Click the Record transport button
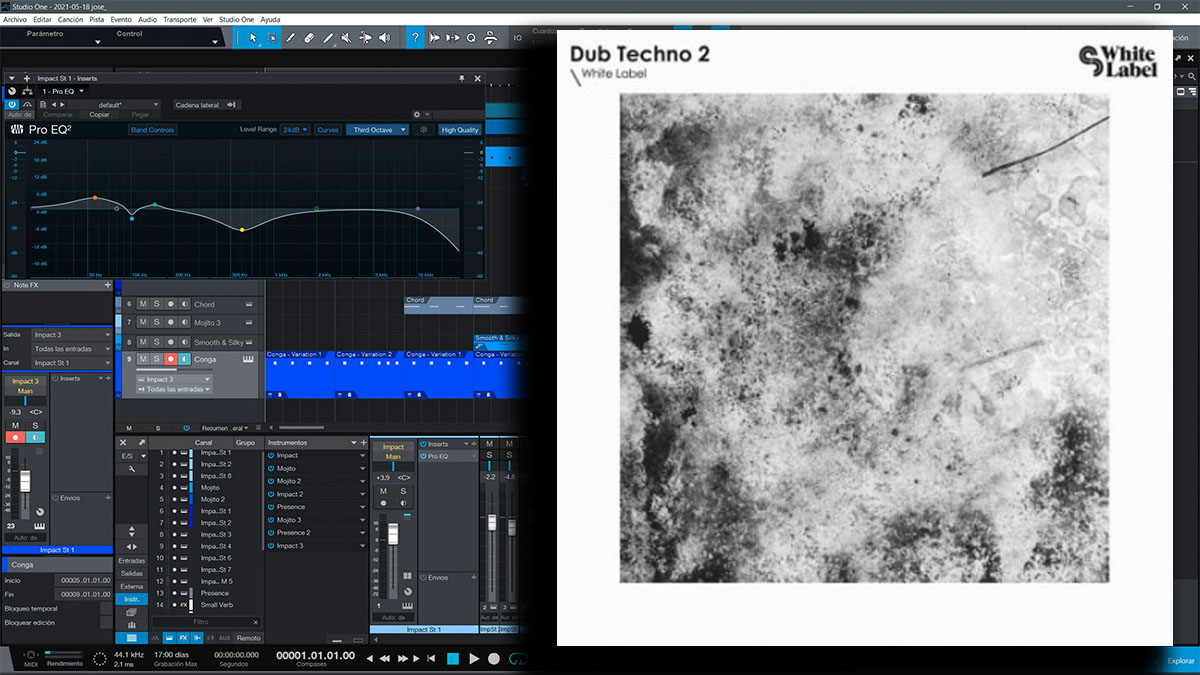This screenshot has width=1200, height=675. pos(494,659)
